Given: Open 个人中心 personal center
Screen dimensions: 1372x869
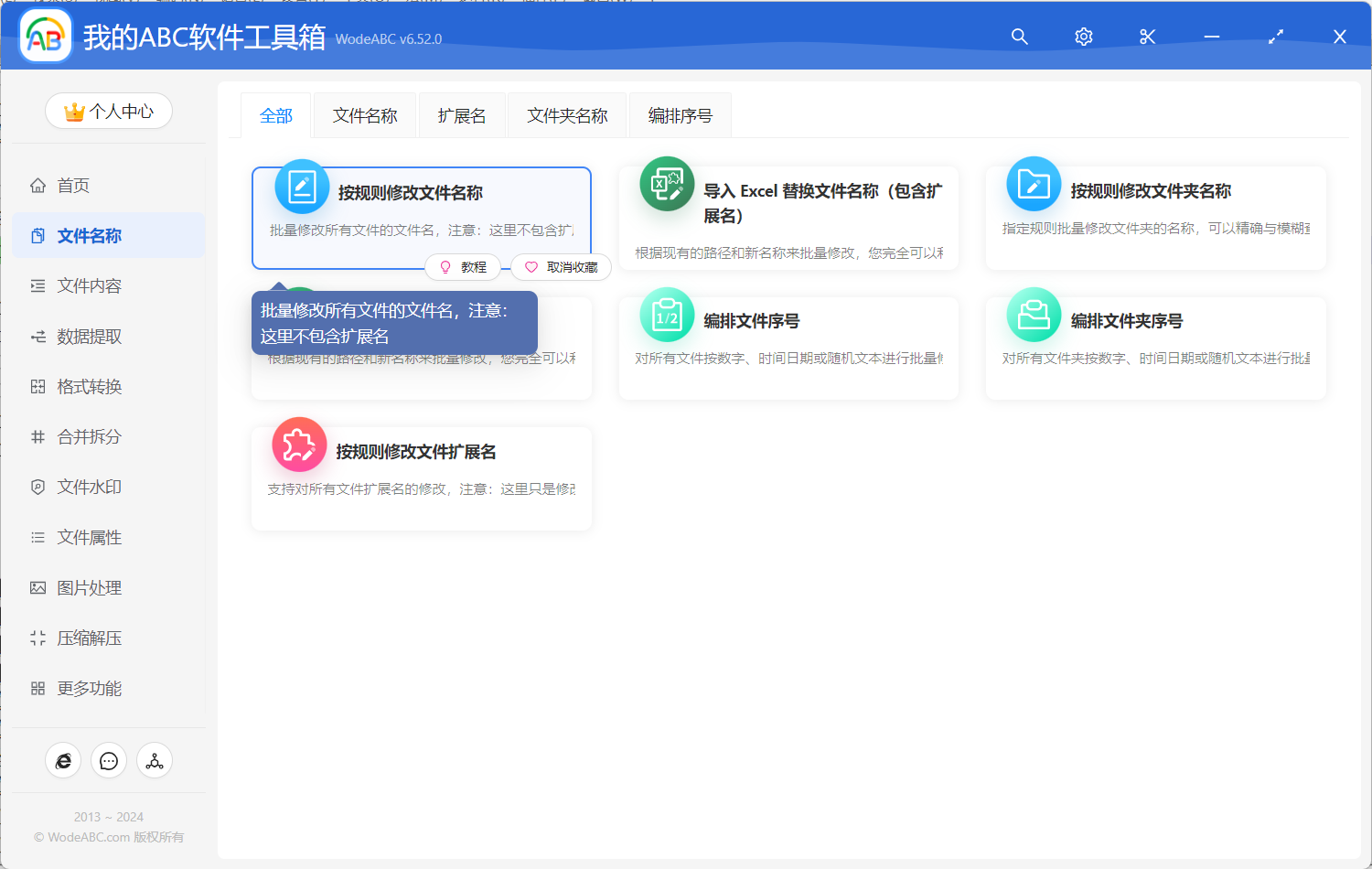Looking at the screenshot, I should coord(108,110).
